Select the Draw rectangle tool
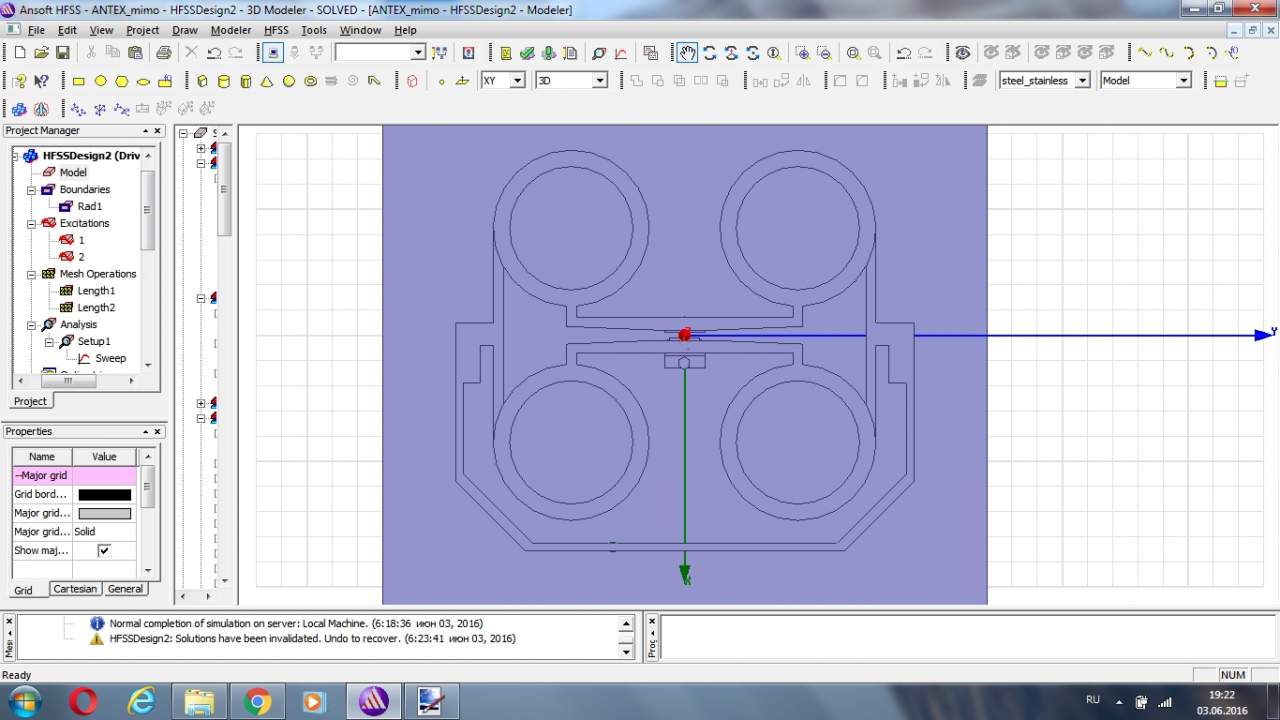 [x=79, y=81]
